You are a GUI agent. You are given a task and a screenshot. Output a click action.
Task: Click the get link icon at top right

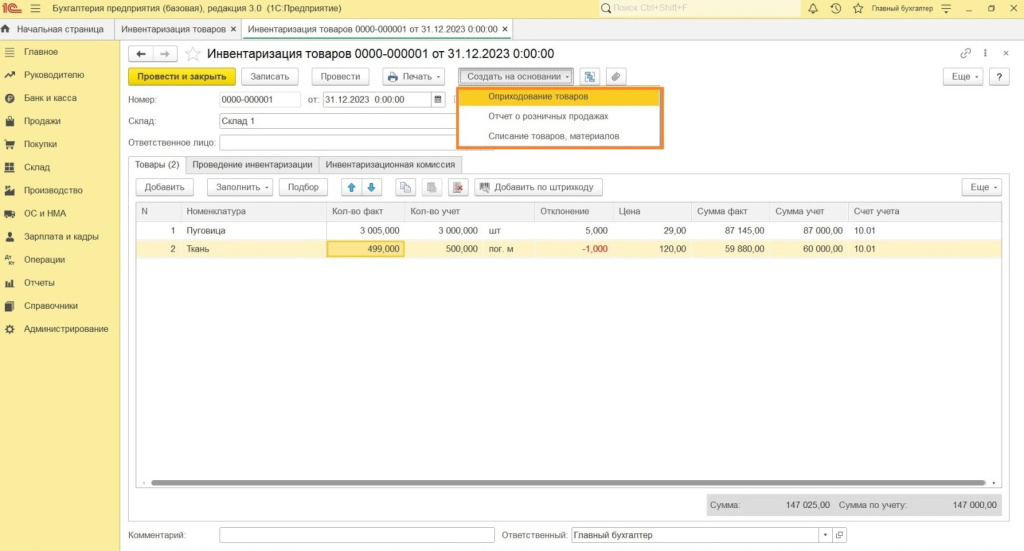coord(965,53)
